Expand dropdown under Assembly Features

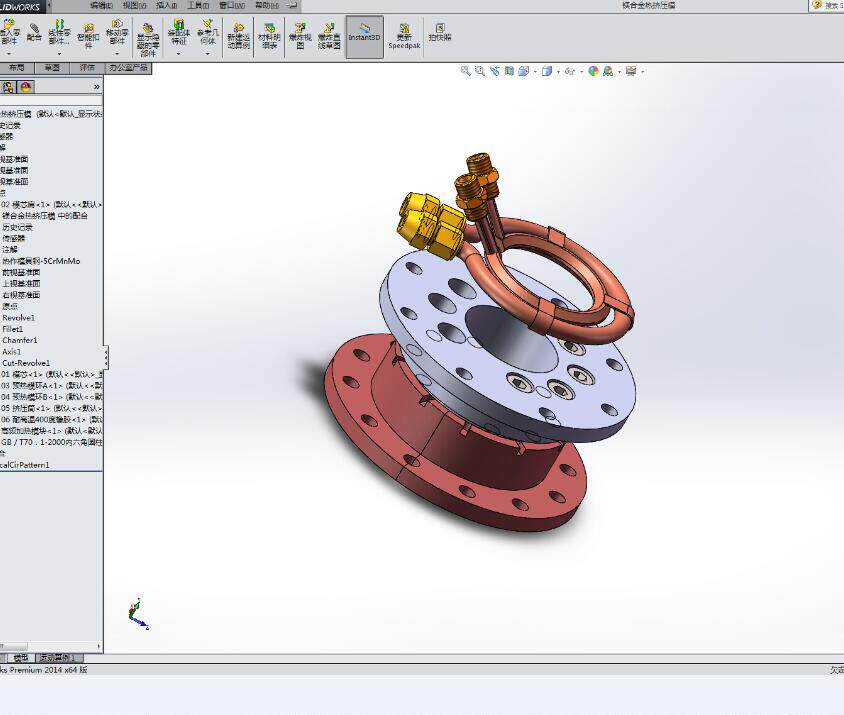pos(179,54)
